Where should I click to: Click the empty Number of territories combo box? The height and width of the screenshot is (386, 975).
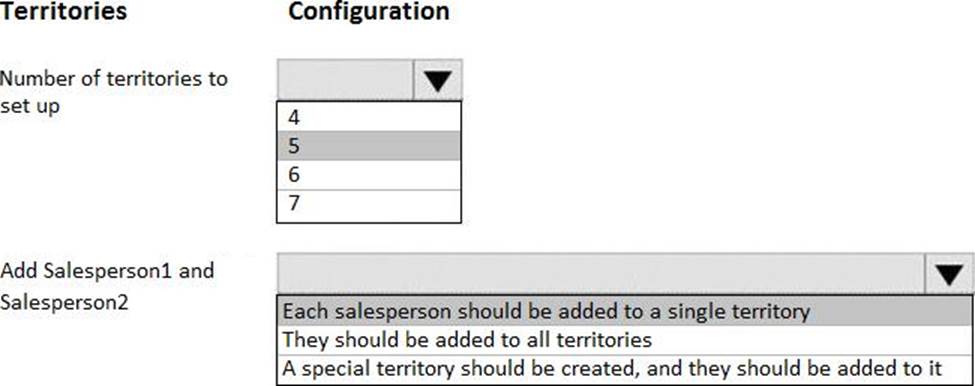pos(345,80)
